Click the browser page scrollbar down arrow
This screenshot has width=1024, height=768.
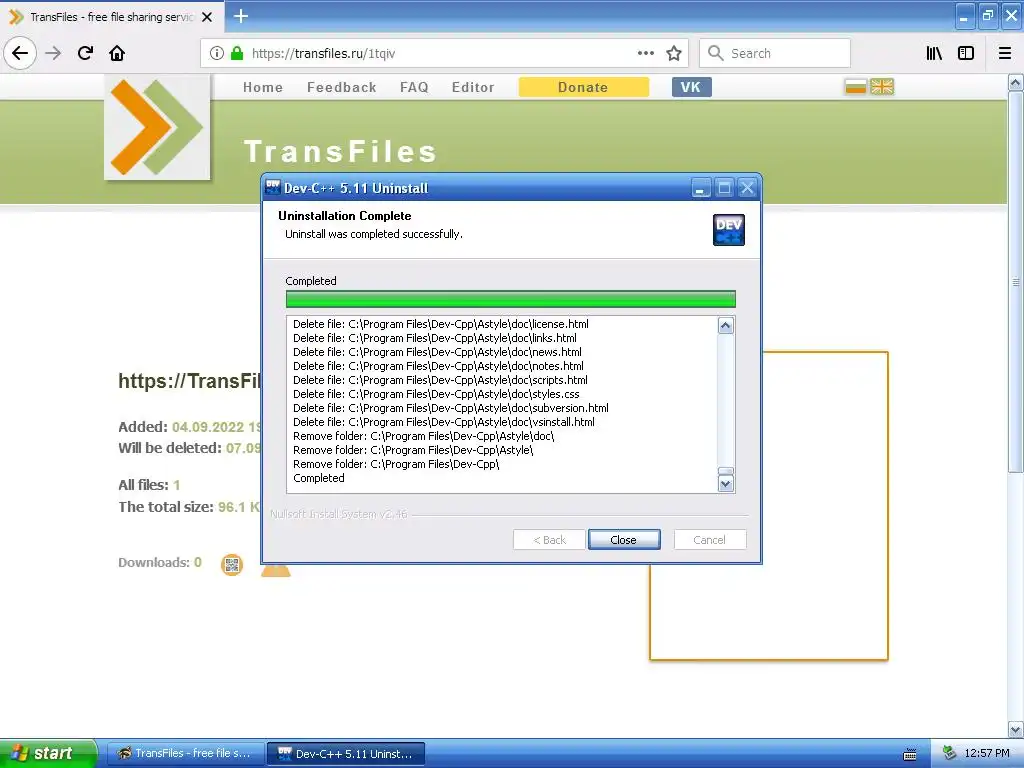pos(1015,729)
